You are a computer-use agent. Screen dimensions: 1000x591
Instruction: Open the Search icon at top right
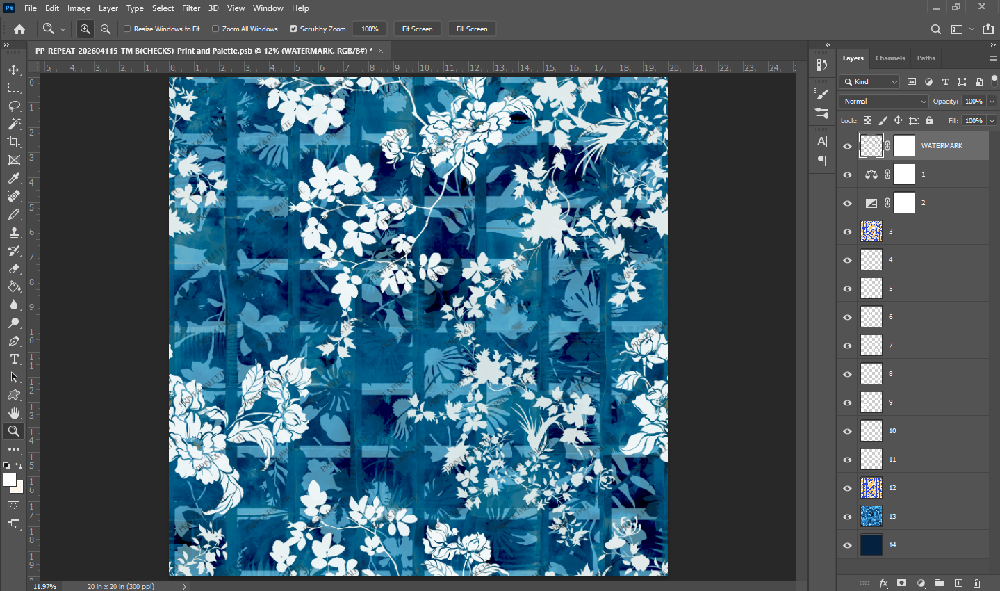936,29
